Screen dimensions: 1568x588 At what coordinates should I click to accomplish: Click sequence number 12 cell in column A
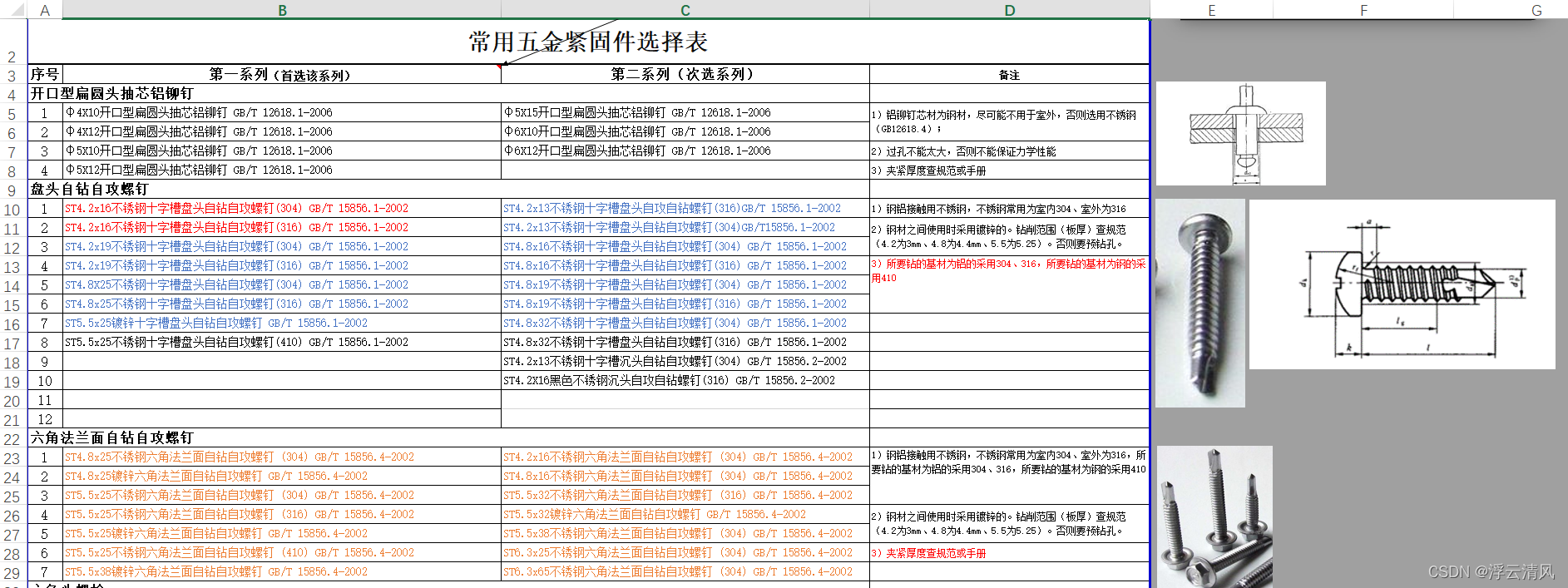[x=45, y=418]
